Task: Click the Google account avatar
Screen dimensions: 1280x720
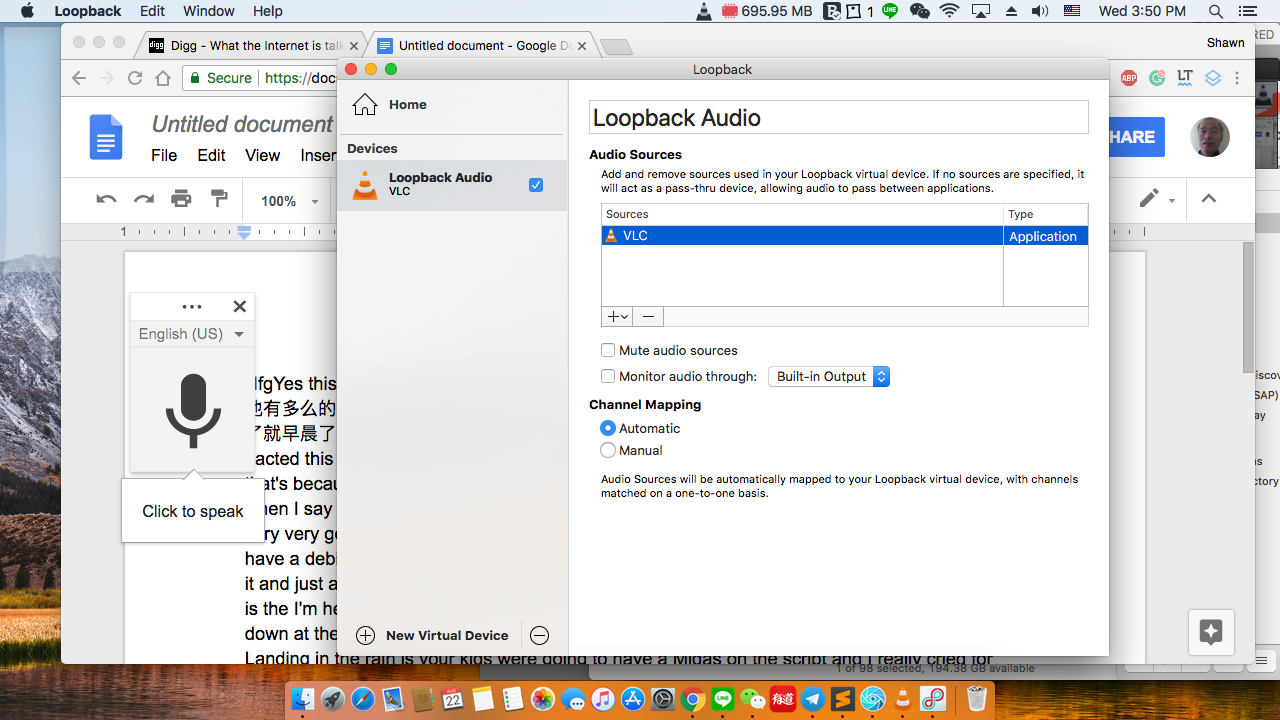Action: pyautogui.click(x=1210, y=137)
